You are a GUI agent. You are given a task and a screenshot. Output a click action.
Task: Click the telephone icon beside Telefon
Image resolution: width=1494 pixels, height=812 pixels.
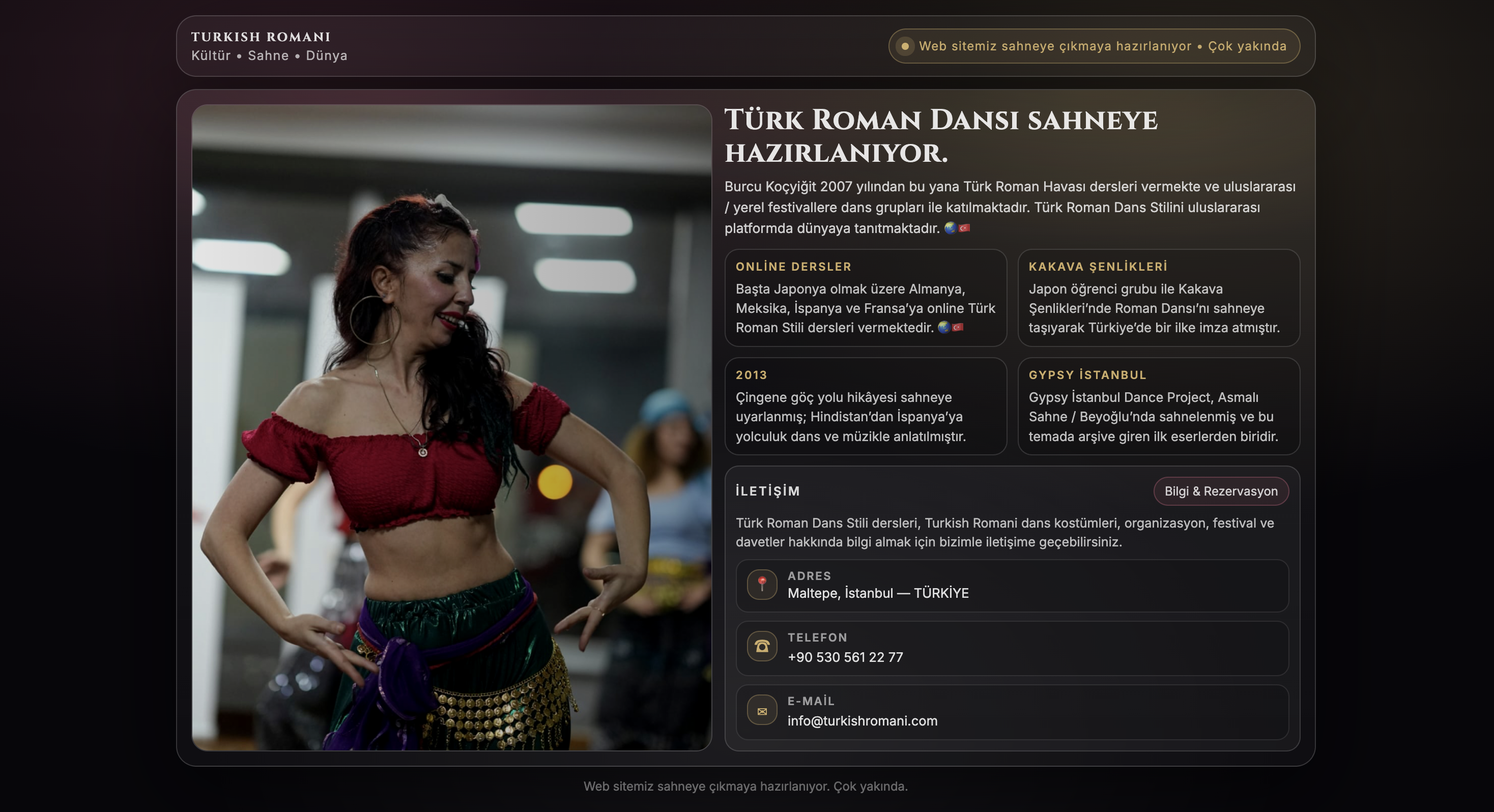pos(762,647)
